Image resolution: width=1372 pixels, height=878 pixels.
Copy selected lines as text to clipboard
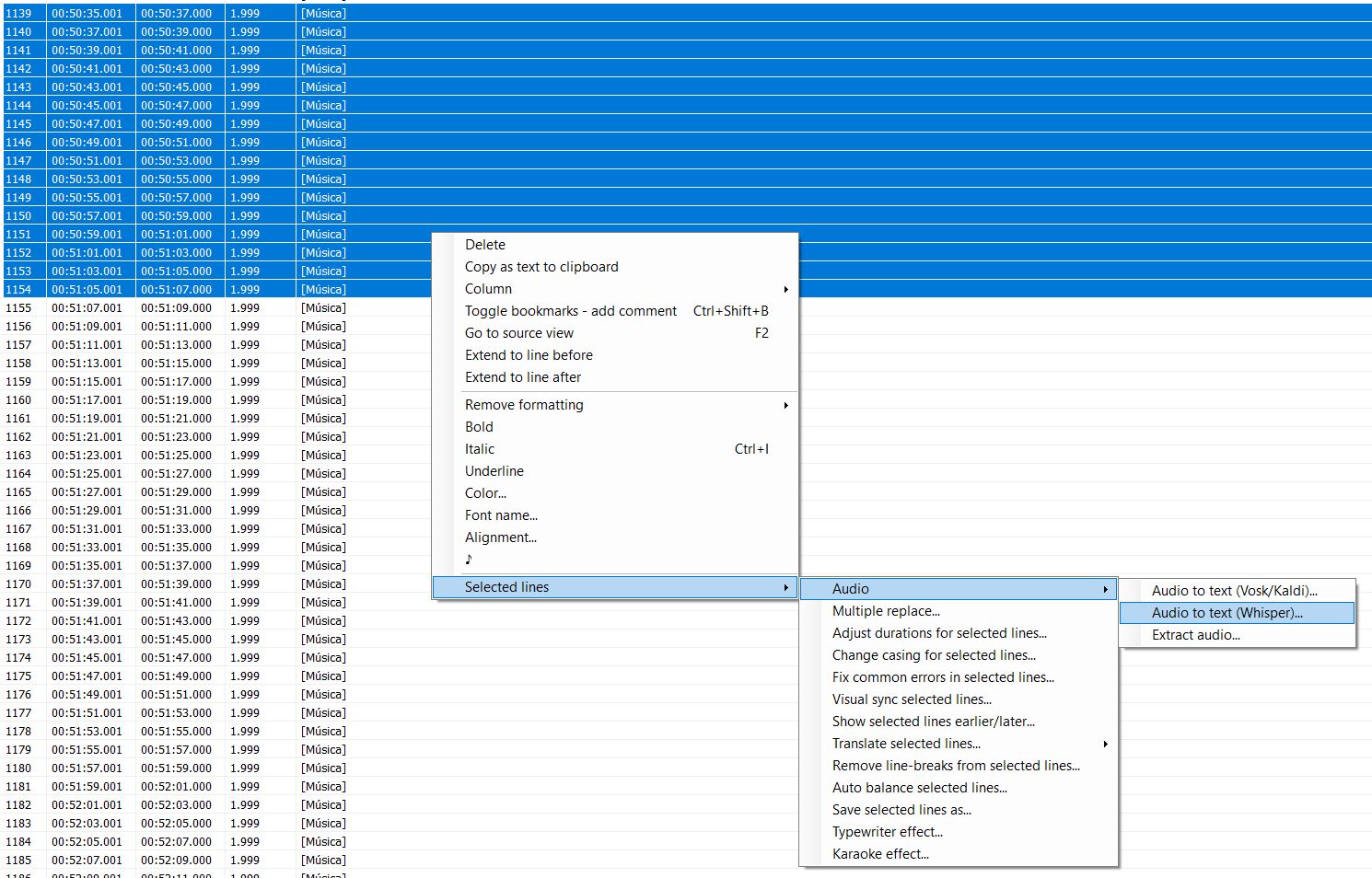click(541, 266)
